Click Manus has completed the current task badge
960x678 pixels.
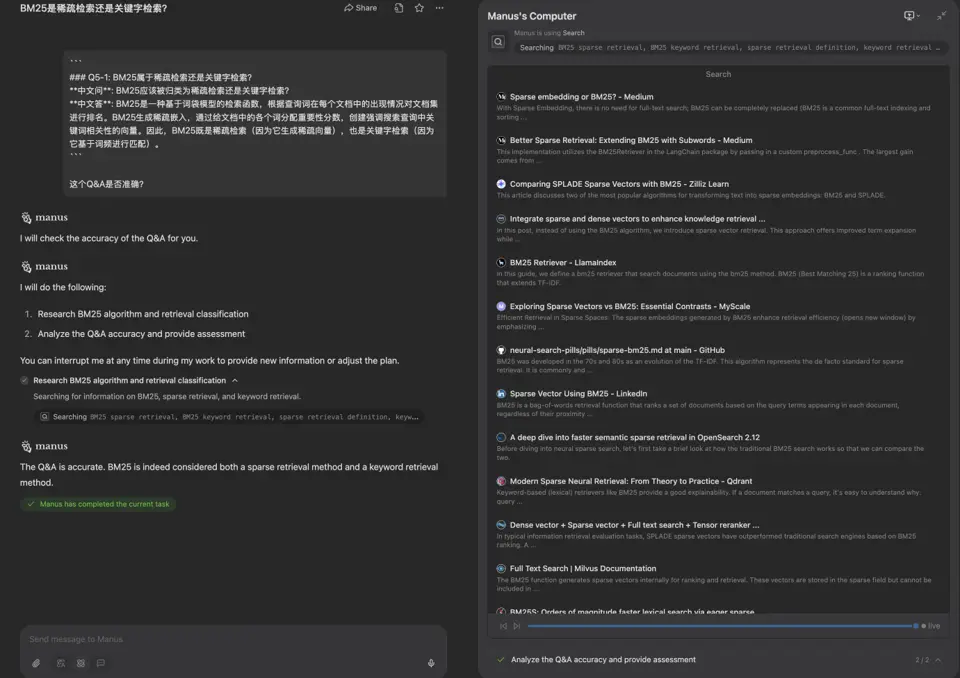coord(98,504)
